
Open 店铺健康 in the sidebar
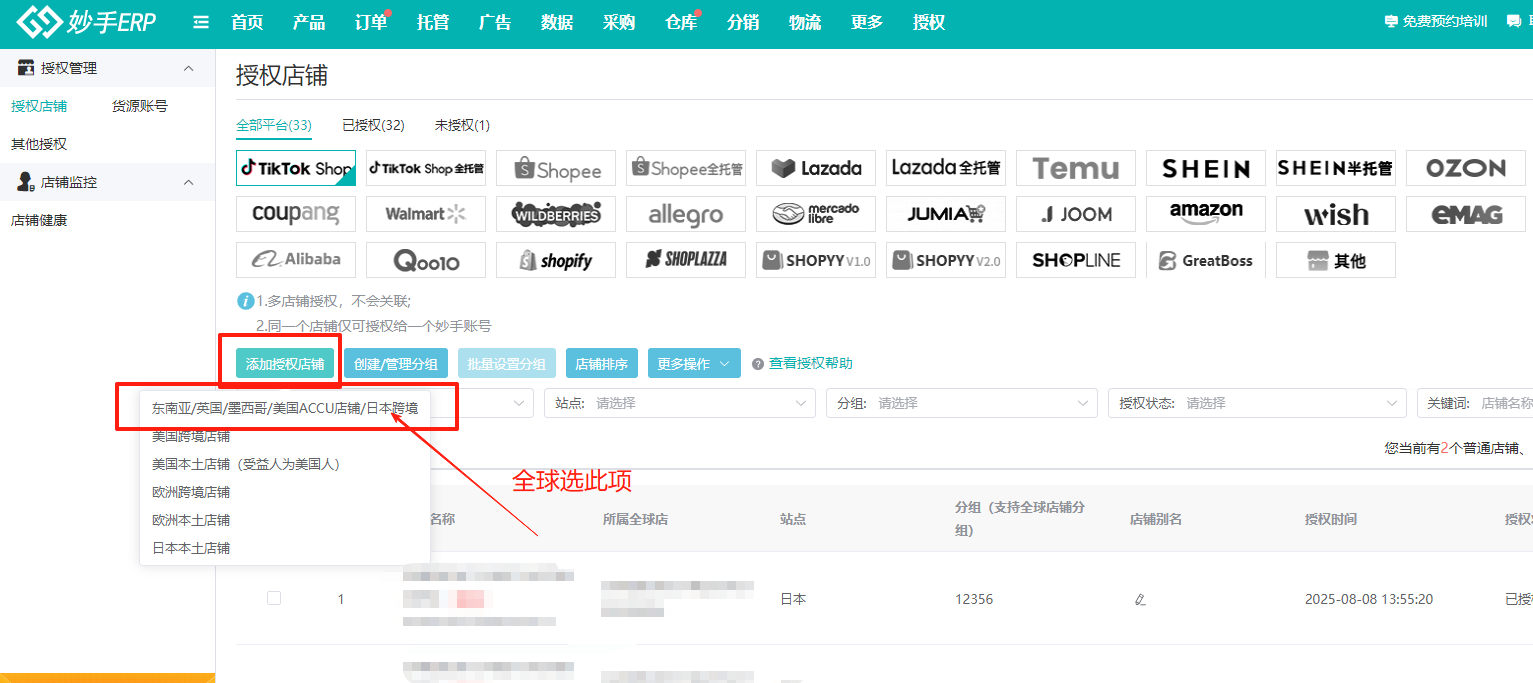click(39, 220)
